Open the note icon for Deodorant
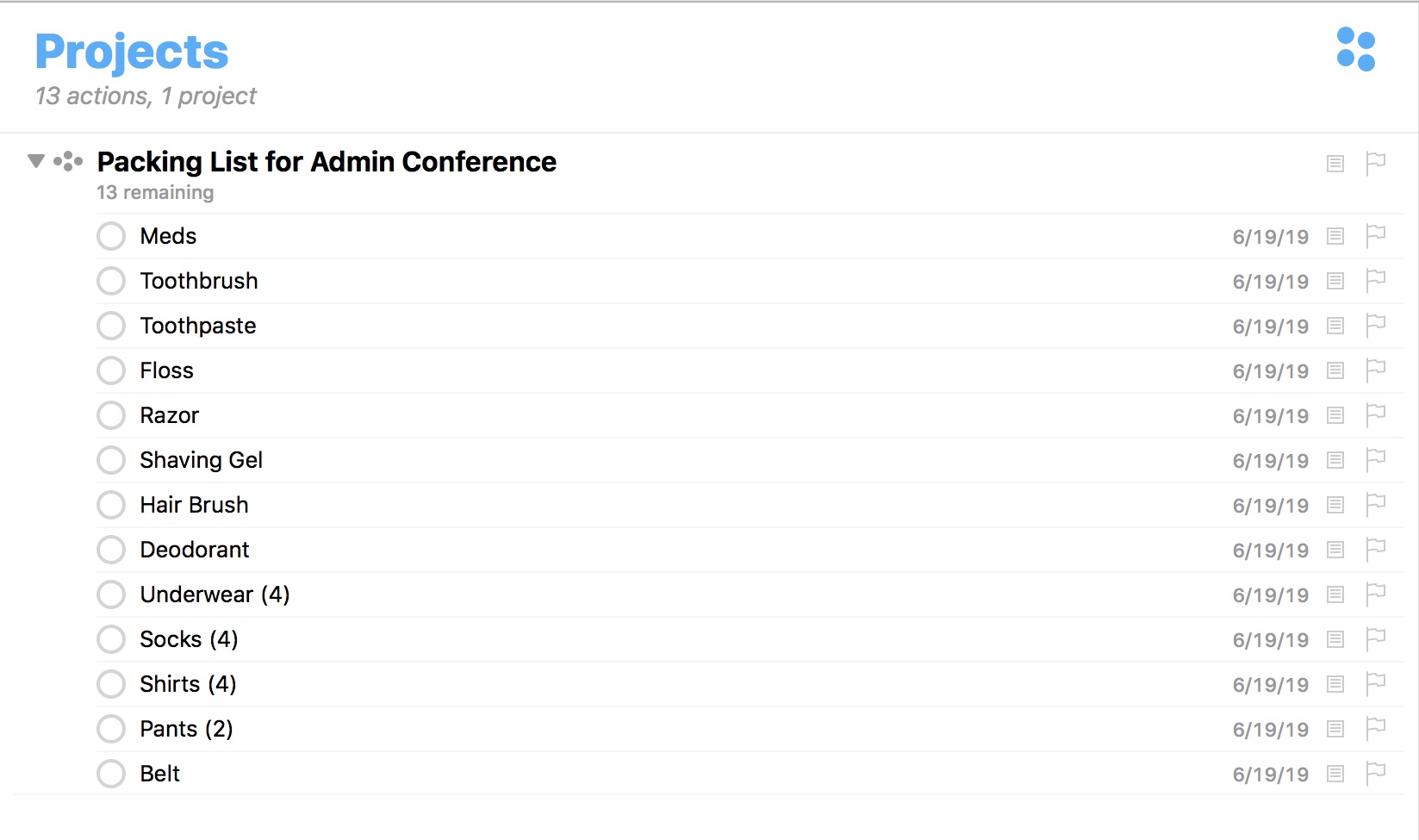 [1335, 550]
